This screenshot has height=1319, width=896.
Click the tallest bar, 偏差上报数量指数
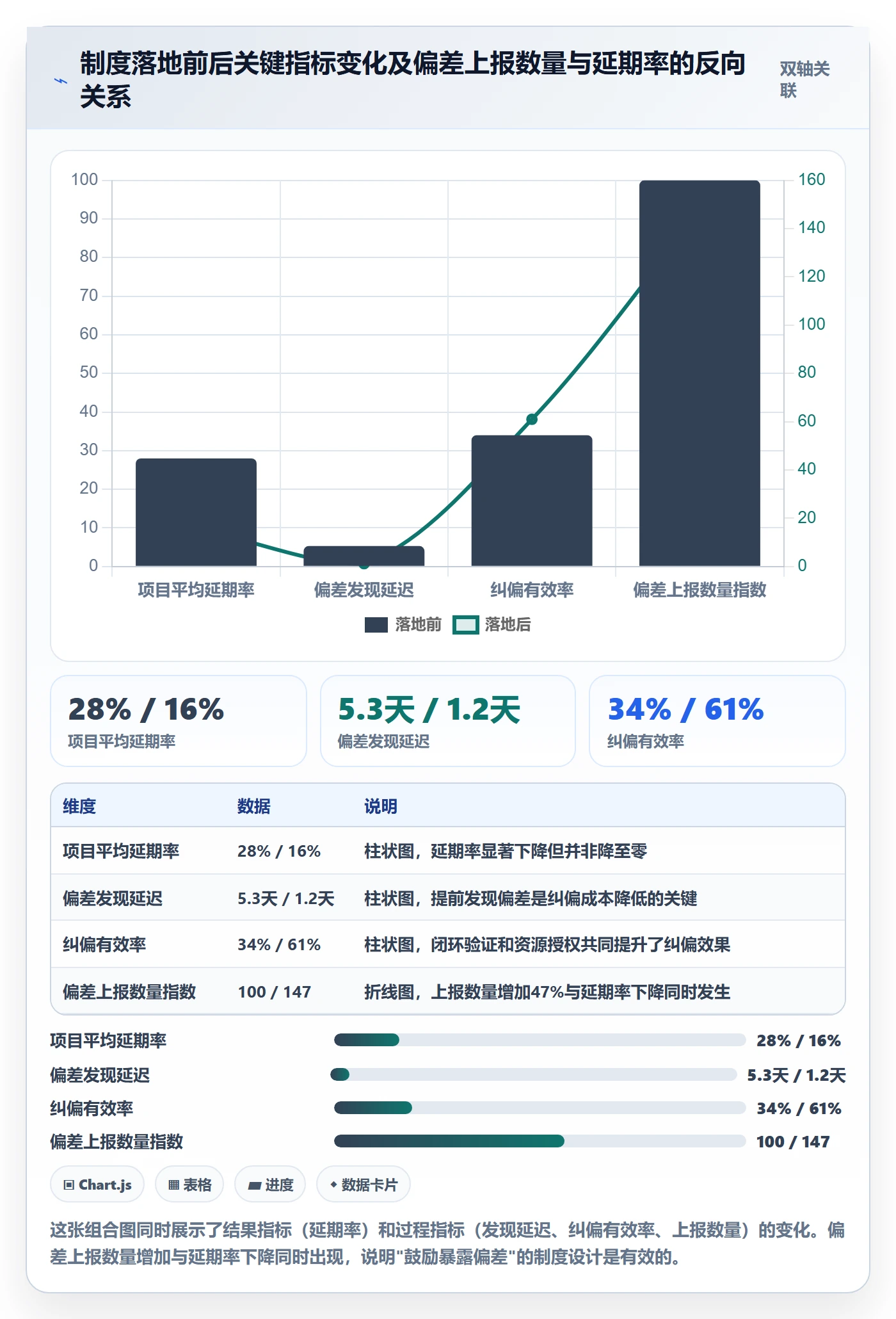pyautogui.click(x=700, y=373)
